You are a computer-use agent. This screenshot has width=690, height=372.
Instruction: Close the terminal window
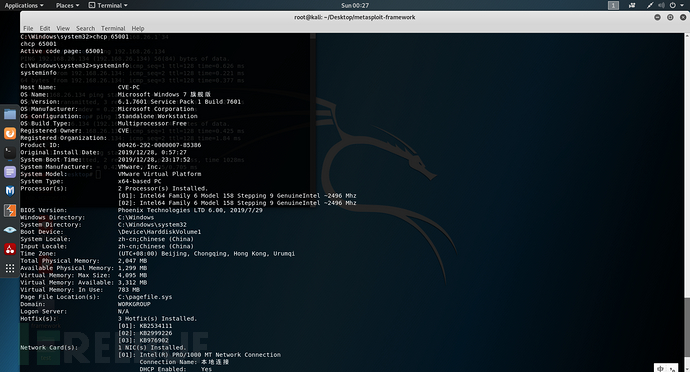tap(683, 17)
